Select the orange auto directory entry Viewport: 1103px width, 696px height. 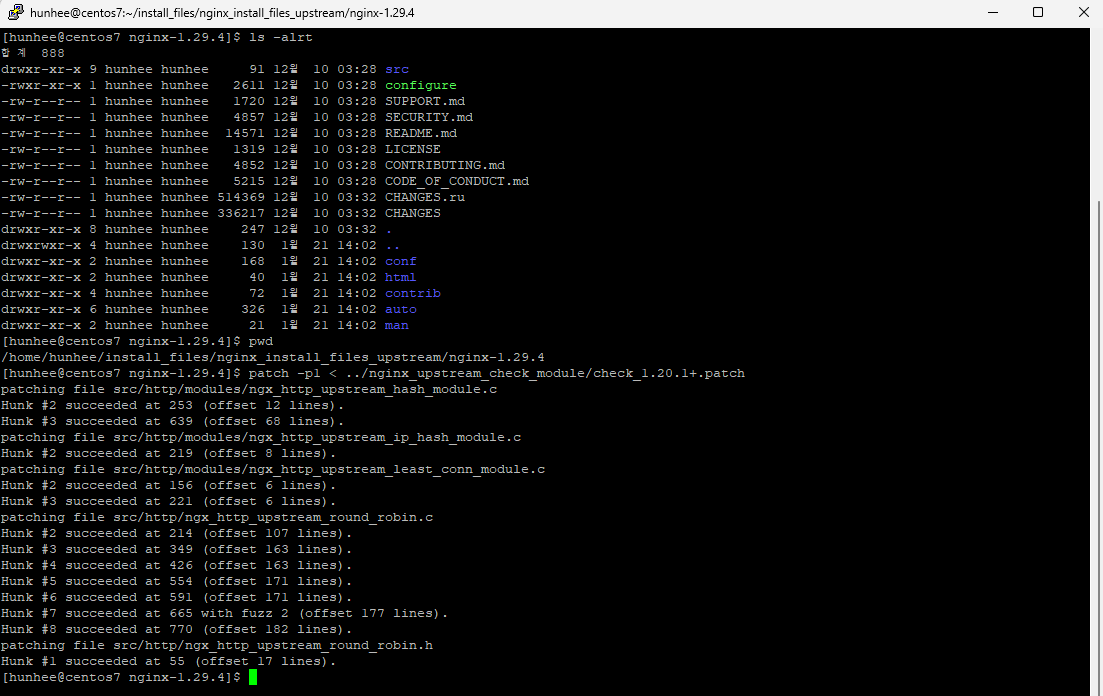400,309
